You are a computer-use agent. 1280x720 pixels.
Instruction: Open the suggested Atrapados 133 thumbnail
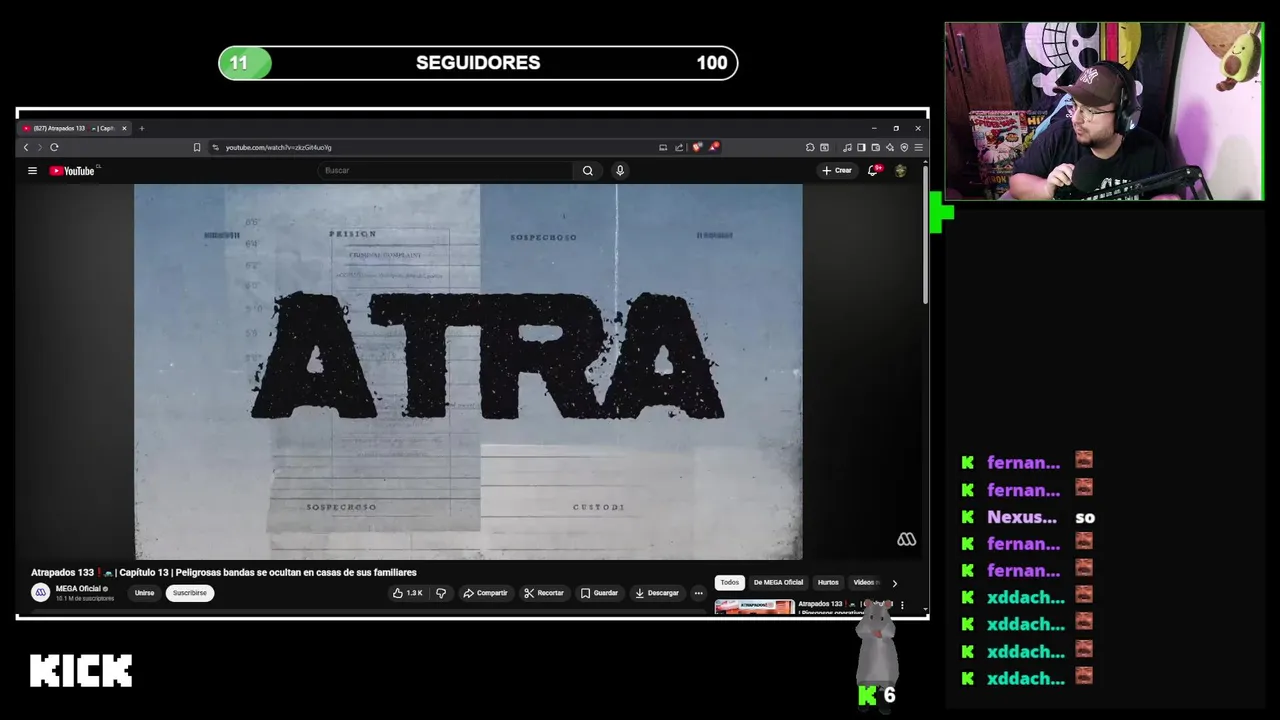pos(754,606)
